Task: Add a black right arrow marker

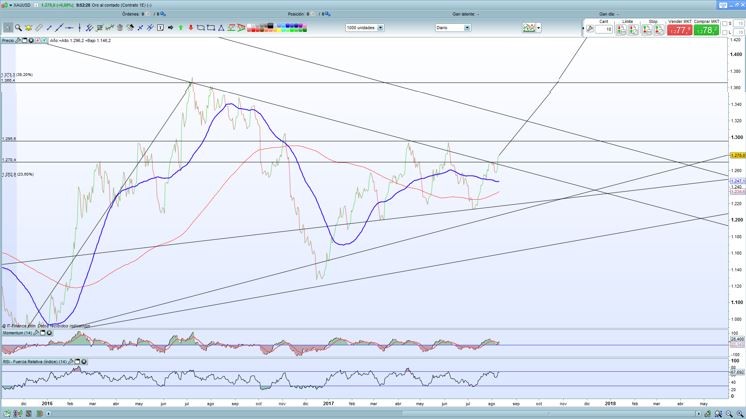Action: 170,28
